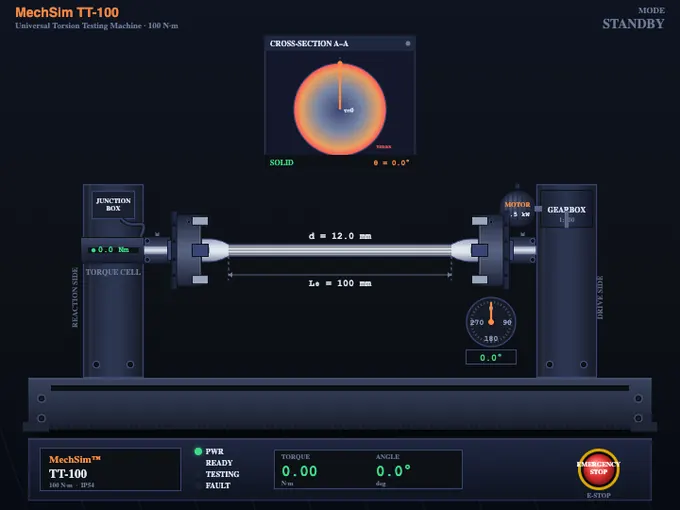Click the READY status label

(x=219, y=463)
